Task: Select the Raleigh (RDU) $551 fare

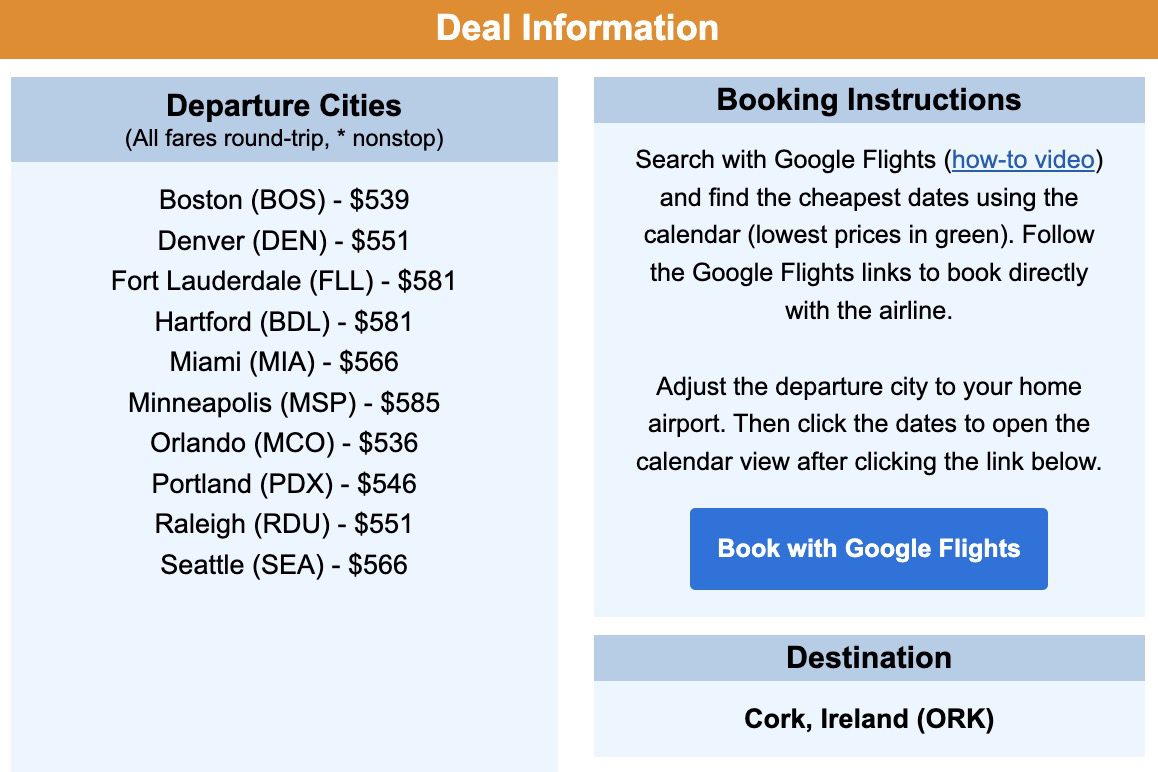Action: (x=283, y=524)
